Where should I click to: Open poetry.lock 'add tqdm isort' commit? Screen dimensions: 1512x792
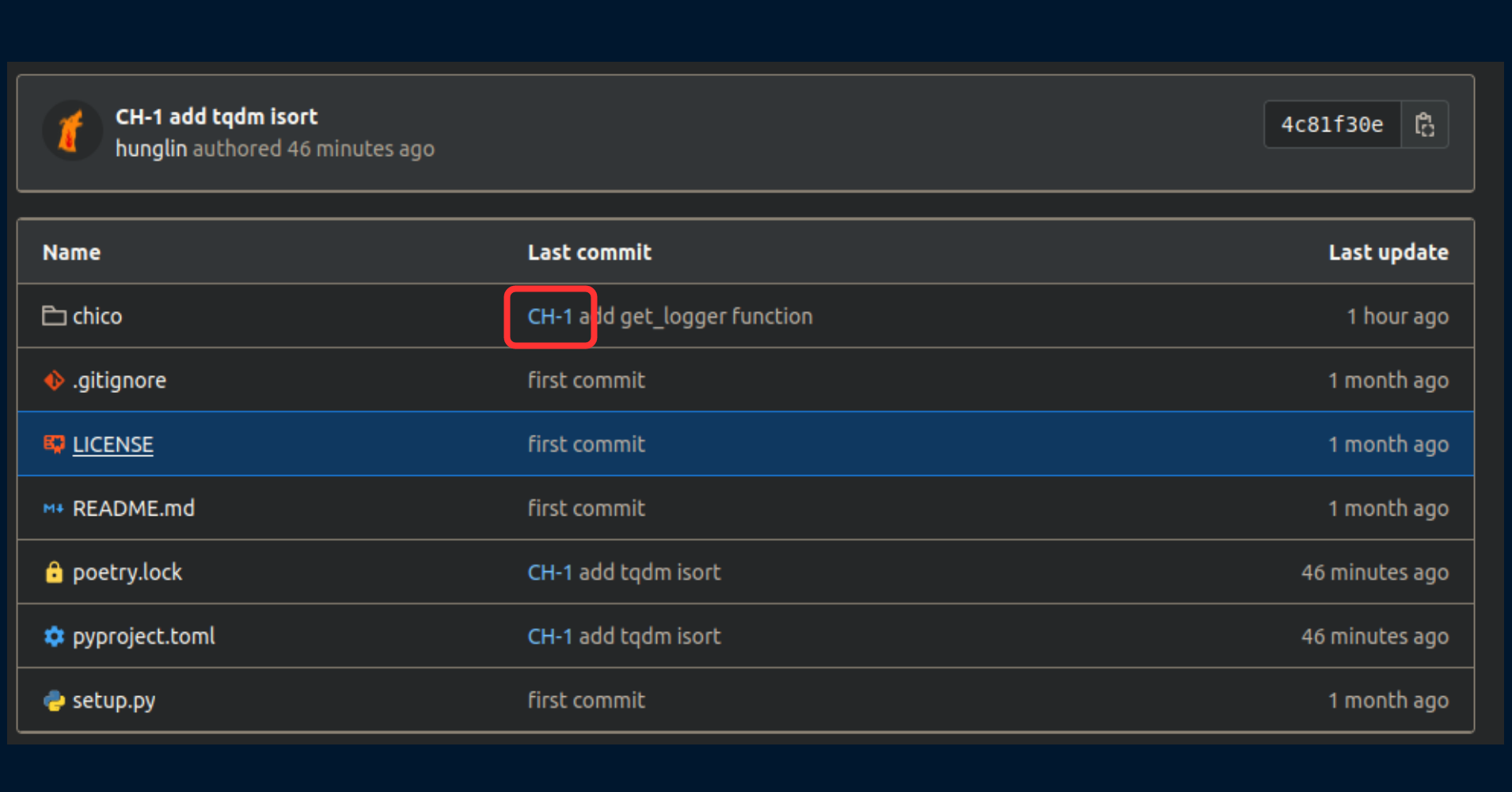[650, 573]
